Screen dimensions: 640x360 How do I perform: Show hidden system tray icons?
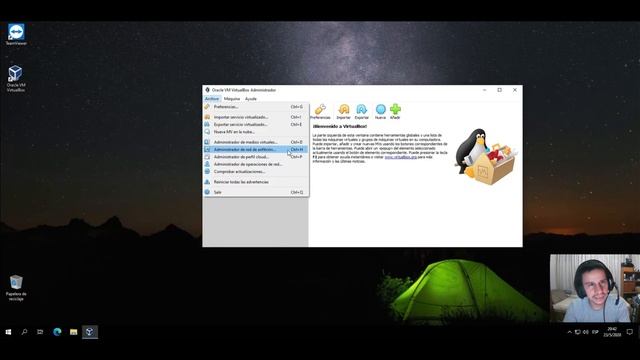click(x=569, y=332)
